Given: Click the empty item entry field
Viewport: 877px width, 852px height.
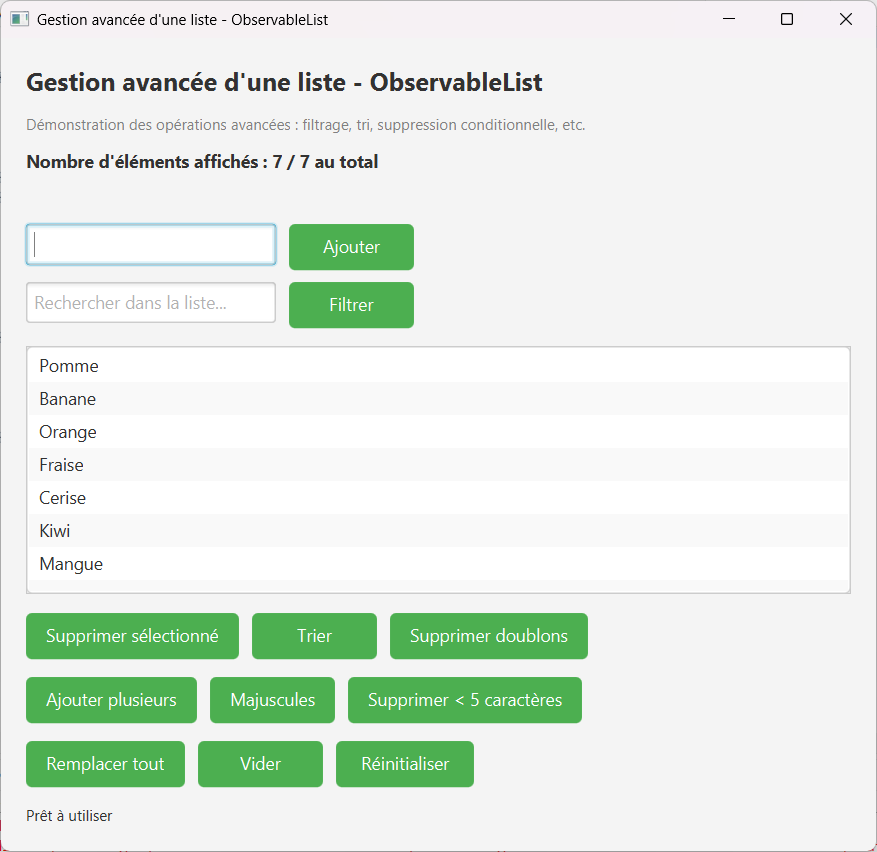Looking at the screenshot, I should point(150,244).
